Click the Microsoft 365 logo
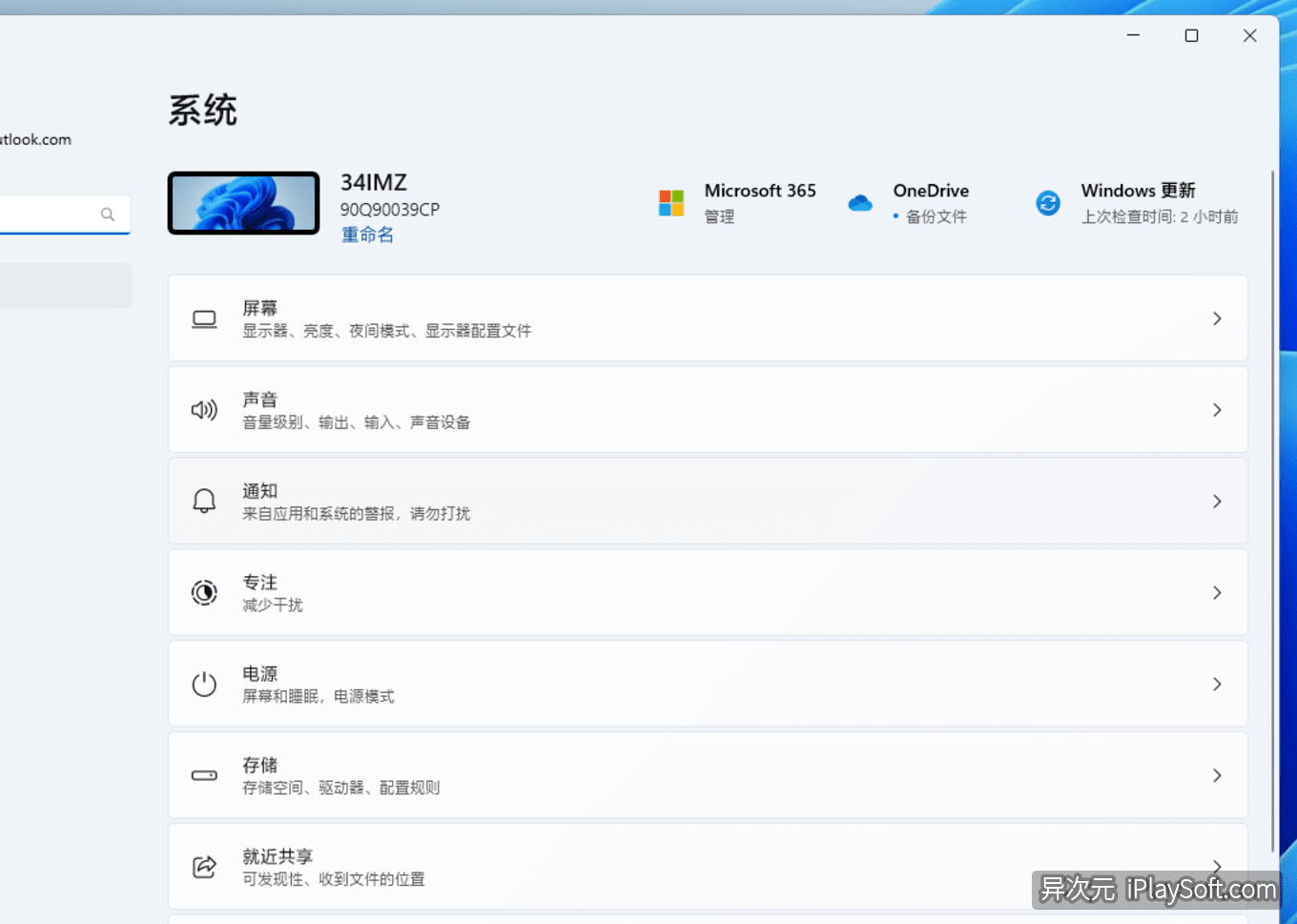Screen dimensions: 1297x924 671,202
